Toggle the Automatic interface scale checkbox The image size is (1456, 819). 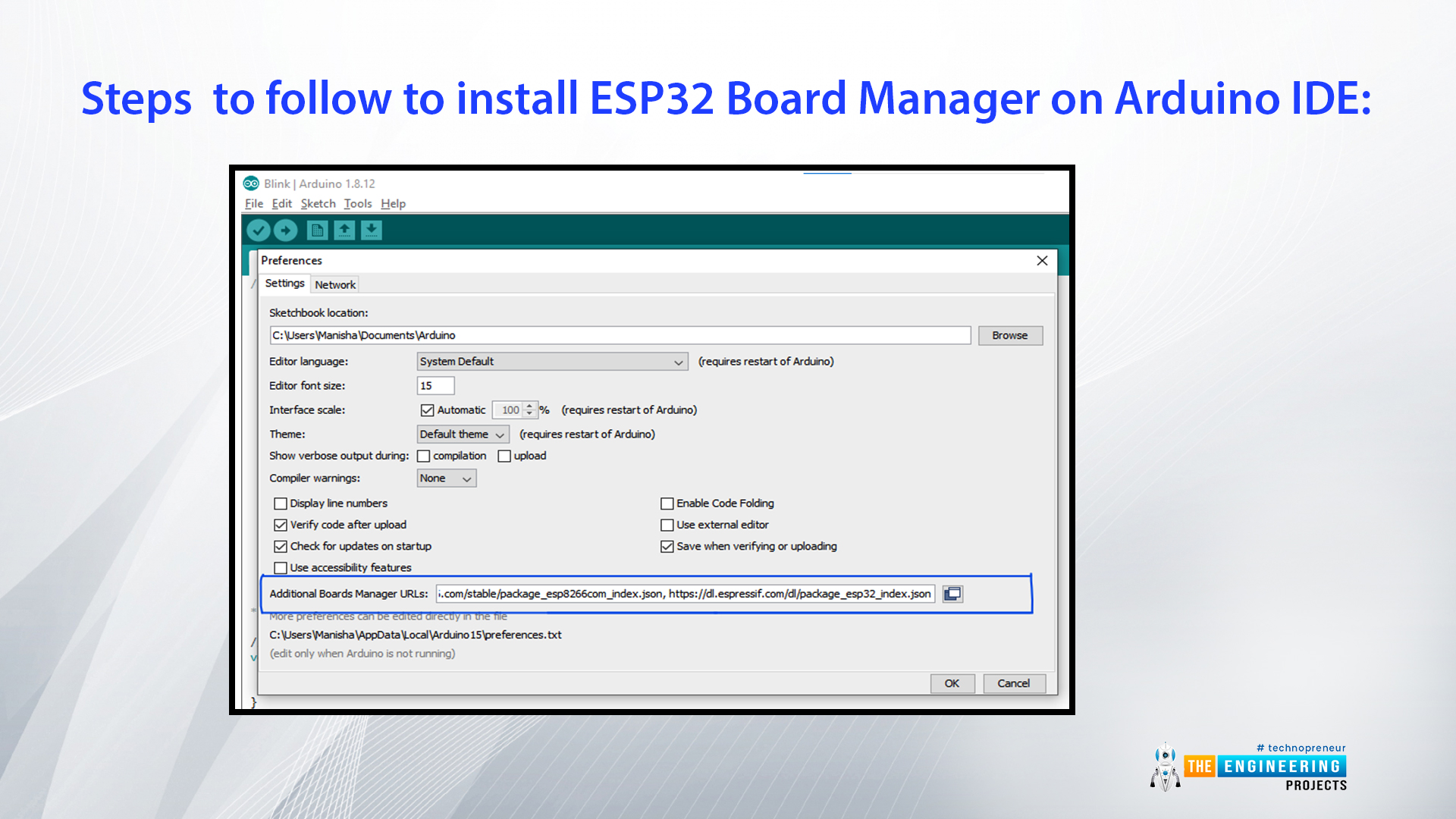[x=428, y=410]
